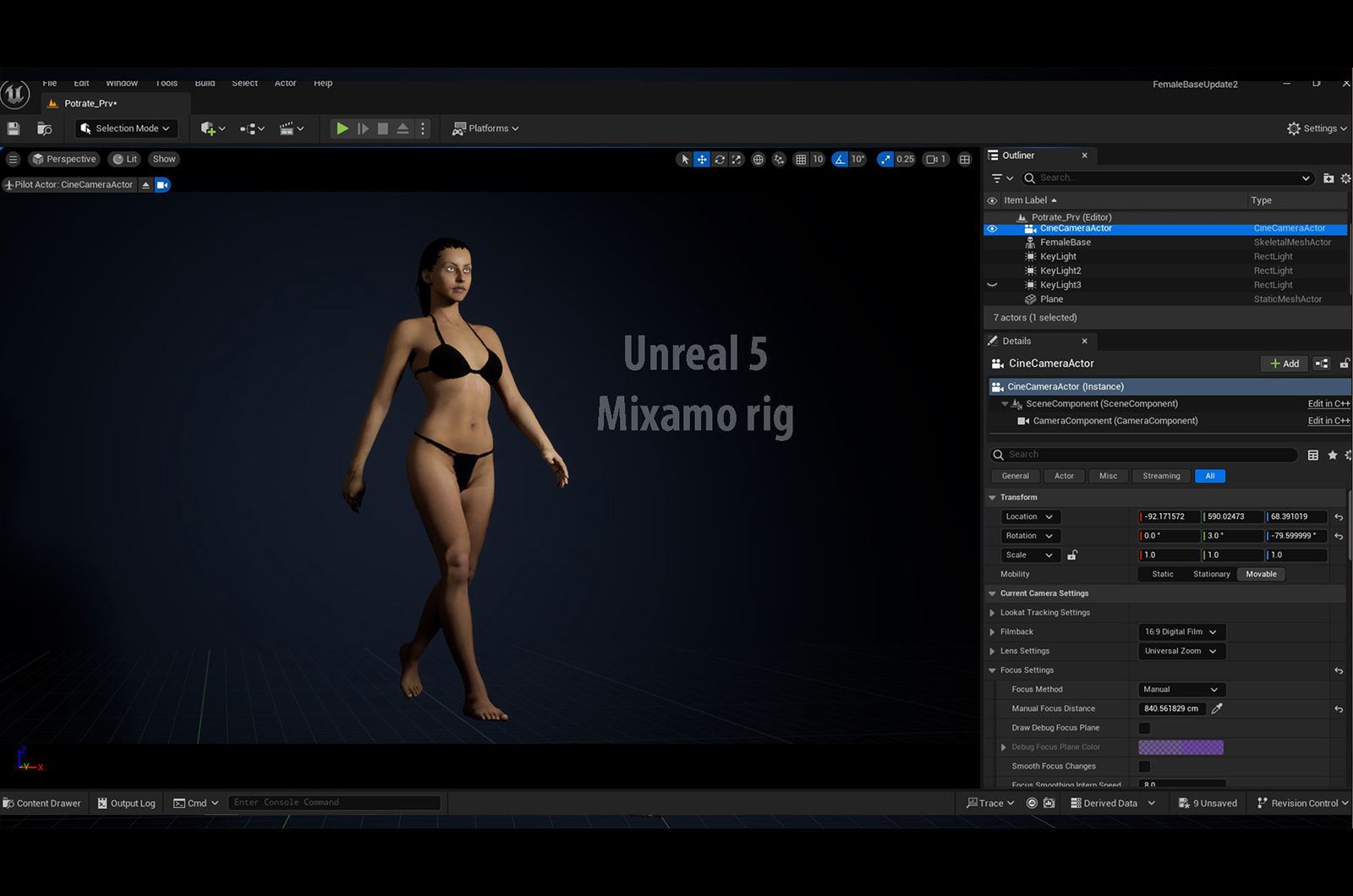The height and width of the screenshot is (896, 1353).
Task: Eject from piloting CineCameraActor
Action: coord(145,184)
